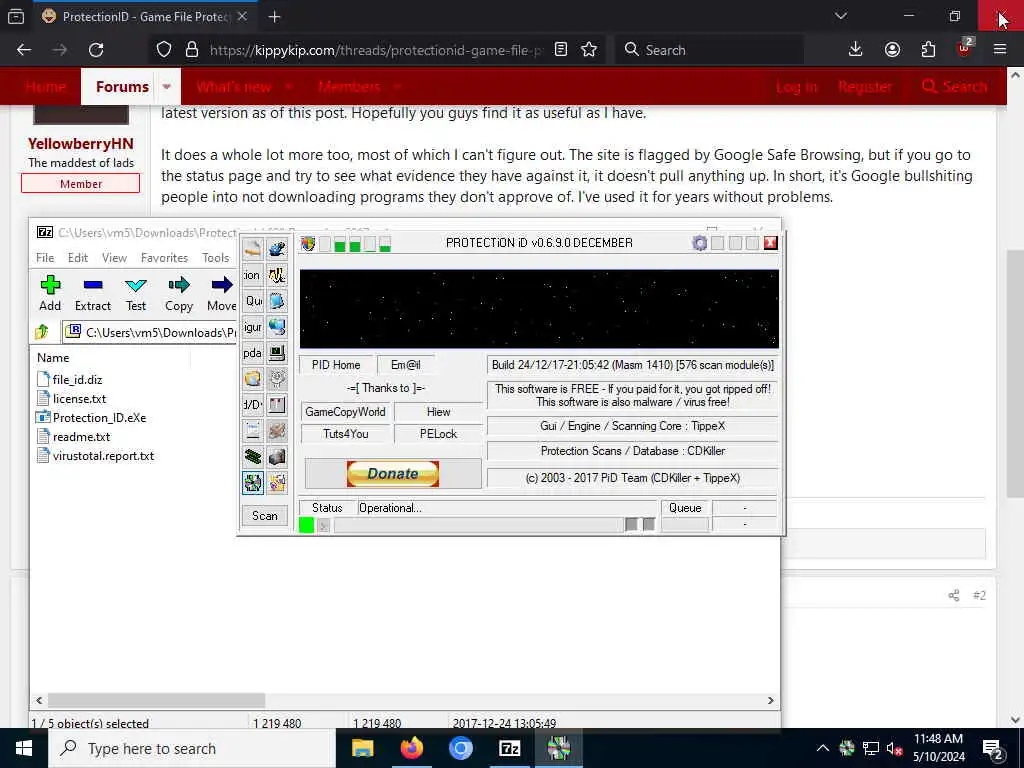Bookmark this page with the star icon
This screenshot has width=1024, height=768.
pyautogui.click(x=589, y=50)
